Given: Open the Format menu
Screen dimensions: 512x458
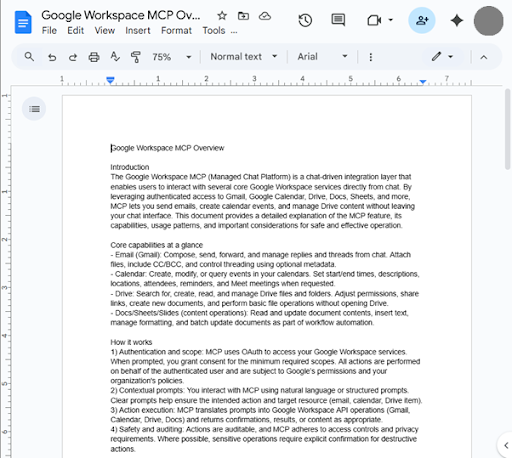Looking at the screenshot, I should (176, 31).
